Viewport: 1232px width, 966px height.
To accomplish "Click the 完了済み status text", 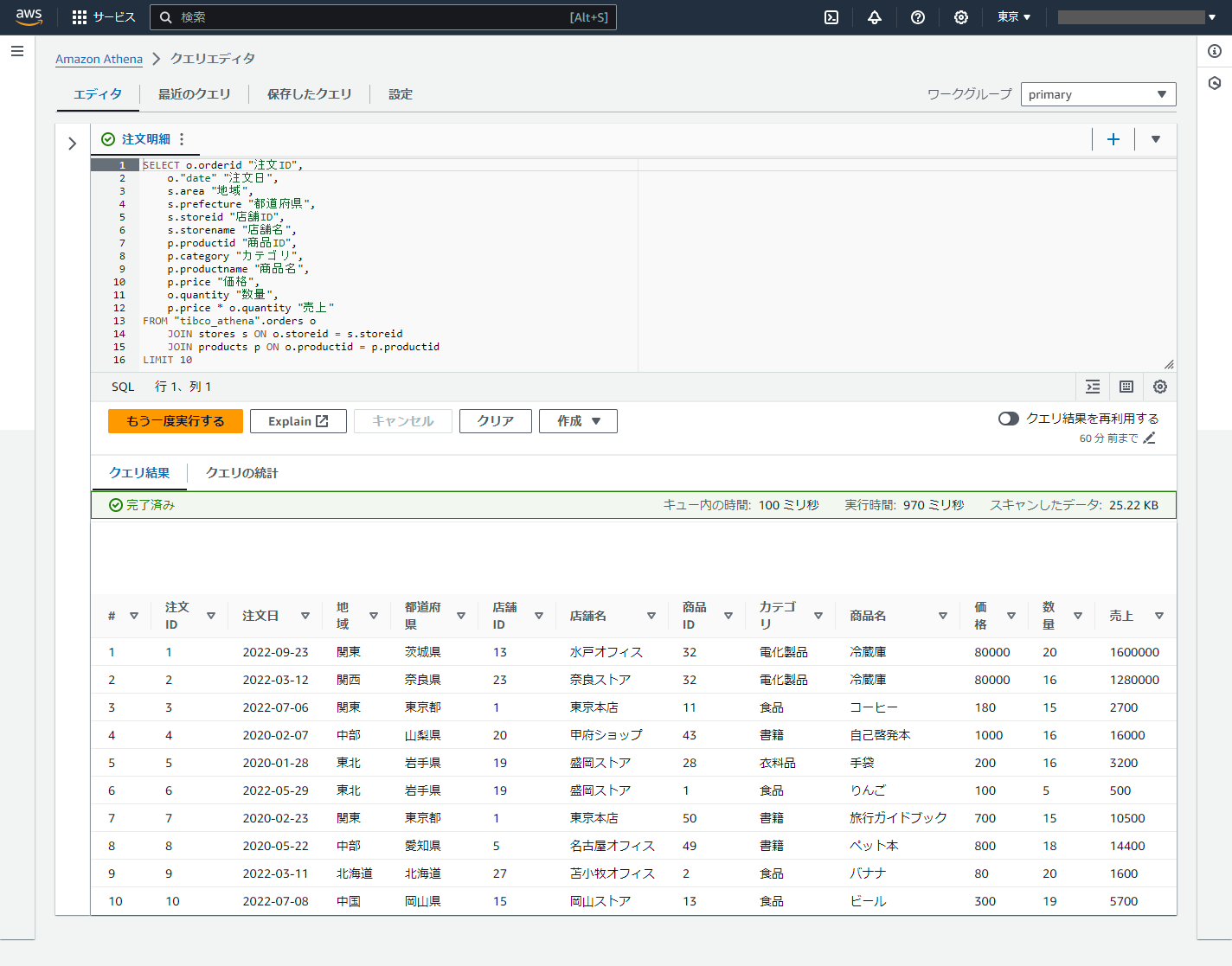I will [151, 505].
